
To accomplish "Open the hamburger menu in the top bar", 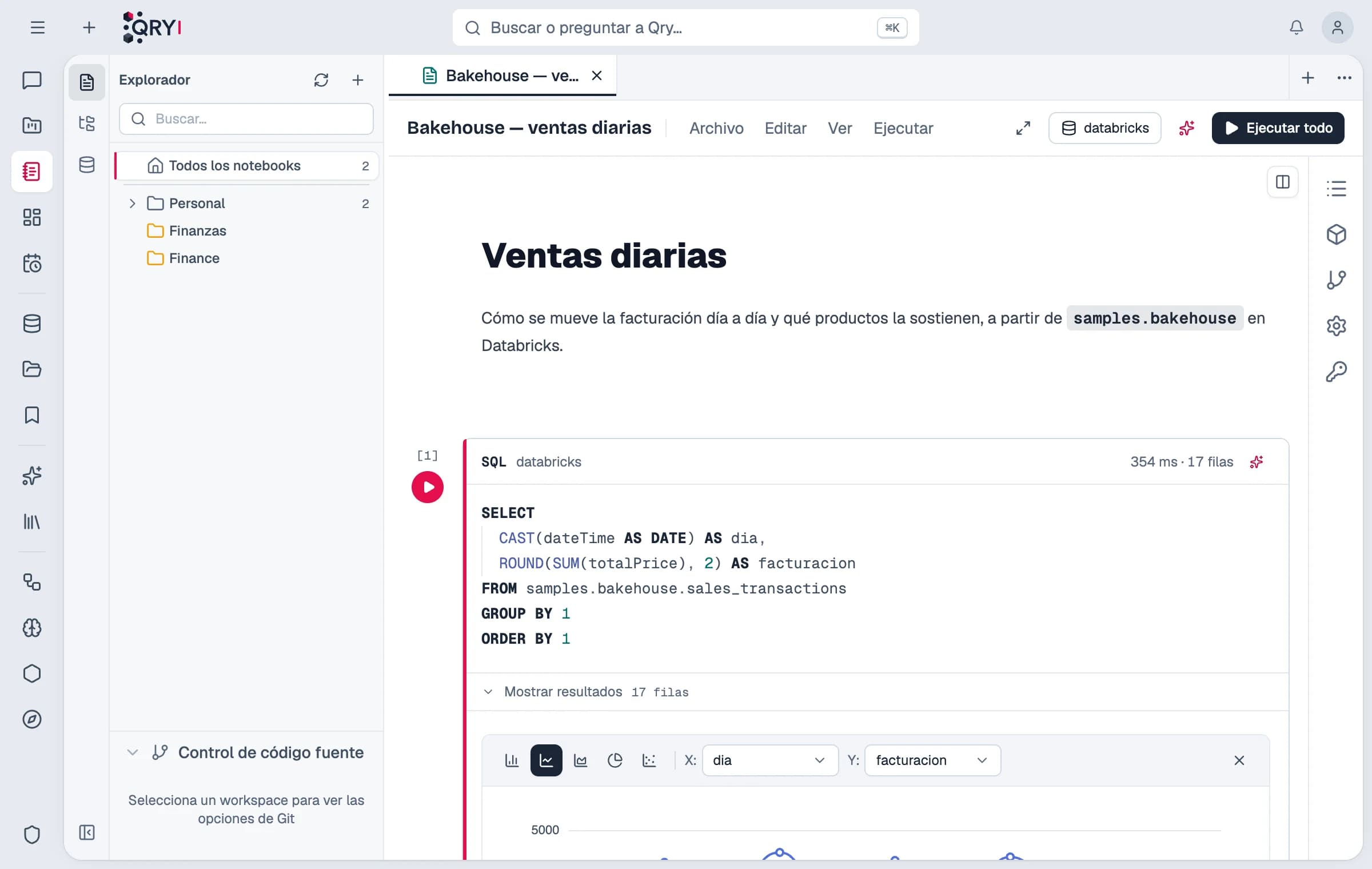I will tap(38, 27).
